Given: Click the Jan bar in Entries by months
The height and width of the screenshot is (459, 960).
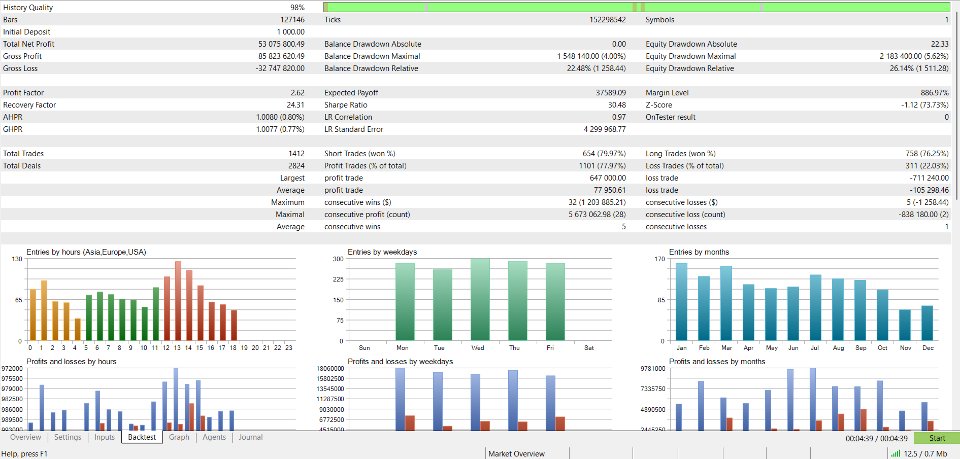Looking at the screenshot, I should [681, 302].
